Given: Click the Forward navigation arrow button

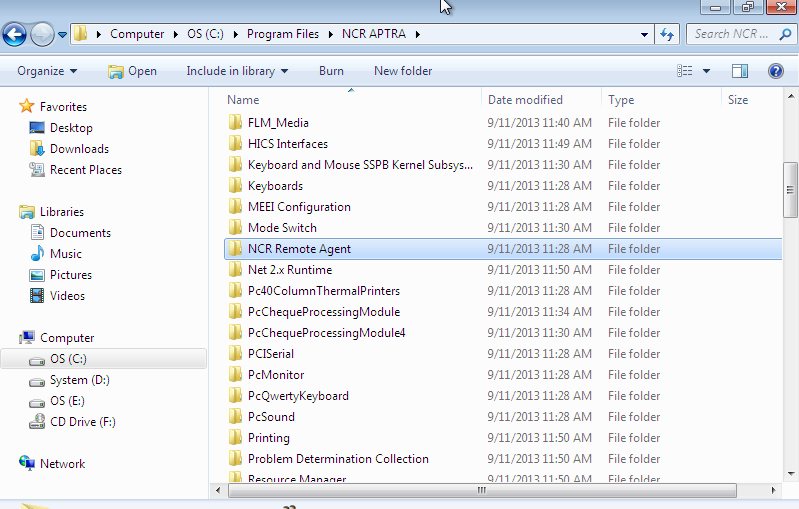Looking at the screenshot, I should [x=42, y=35].
